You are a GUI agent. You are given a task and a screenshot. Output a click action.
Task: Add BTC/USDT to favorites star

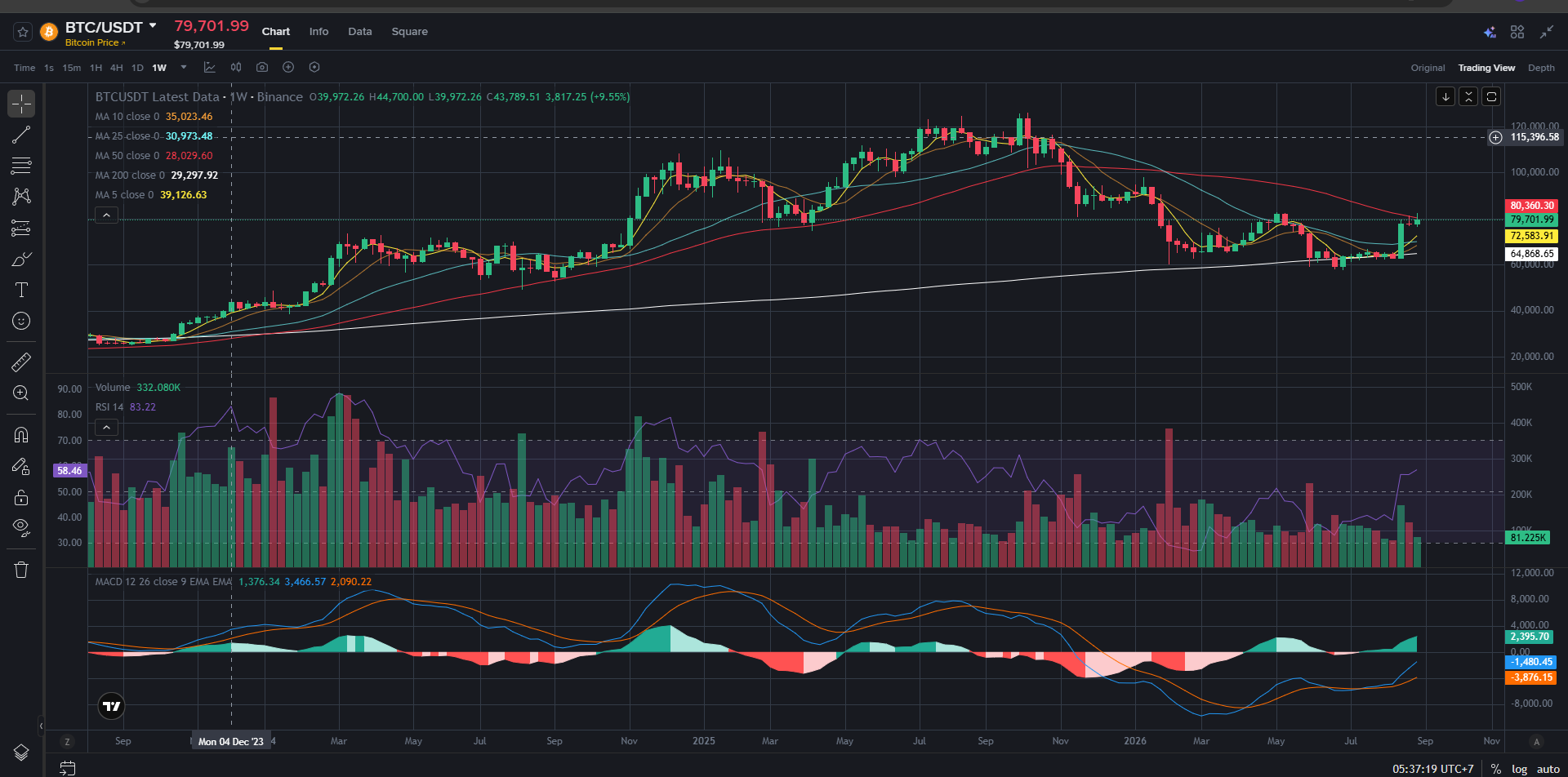(x=23, y=32)
